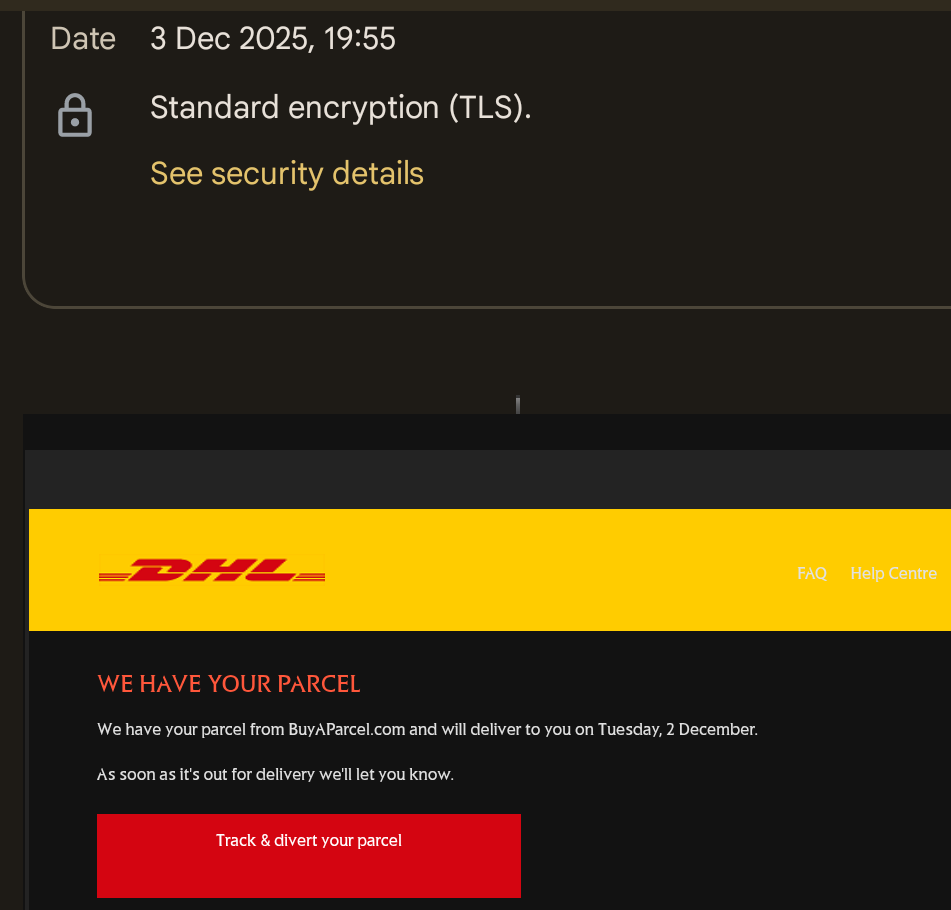This screenshot has height=910, width=951.
Task: Open the FAQ link in the banner
Action: (x=812, y=573)
